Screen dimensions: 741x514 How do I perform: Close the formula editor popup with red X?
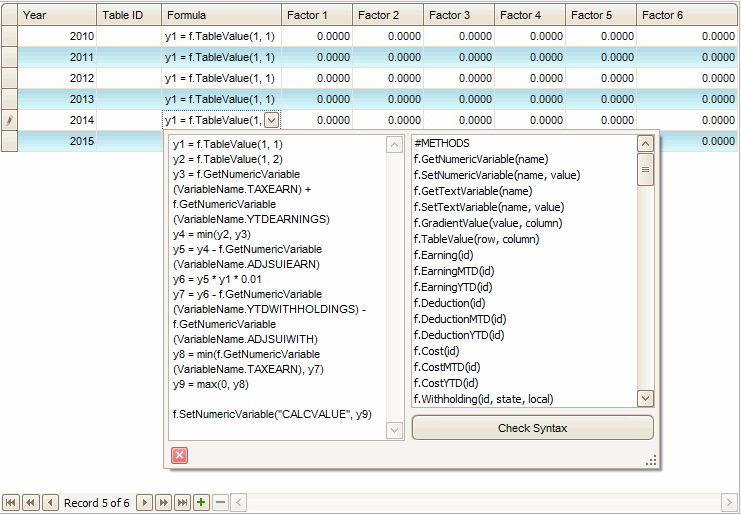click(180, 455)
